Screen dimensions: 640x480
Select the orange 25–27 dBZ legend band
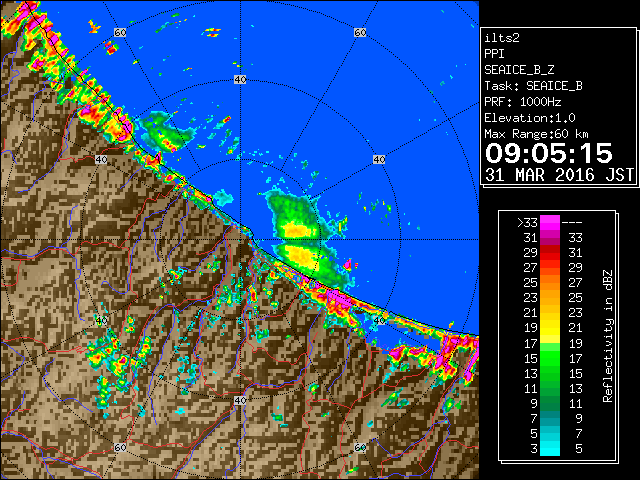click(x=550, y=282)
